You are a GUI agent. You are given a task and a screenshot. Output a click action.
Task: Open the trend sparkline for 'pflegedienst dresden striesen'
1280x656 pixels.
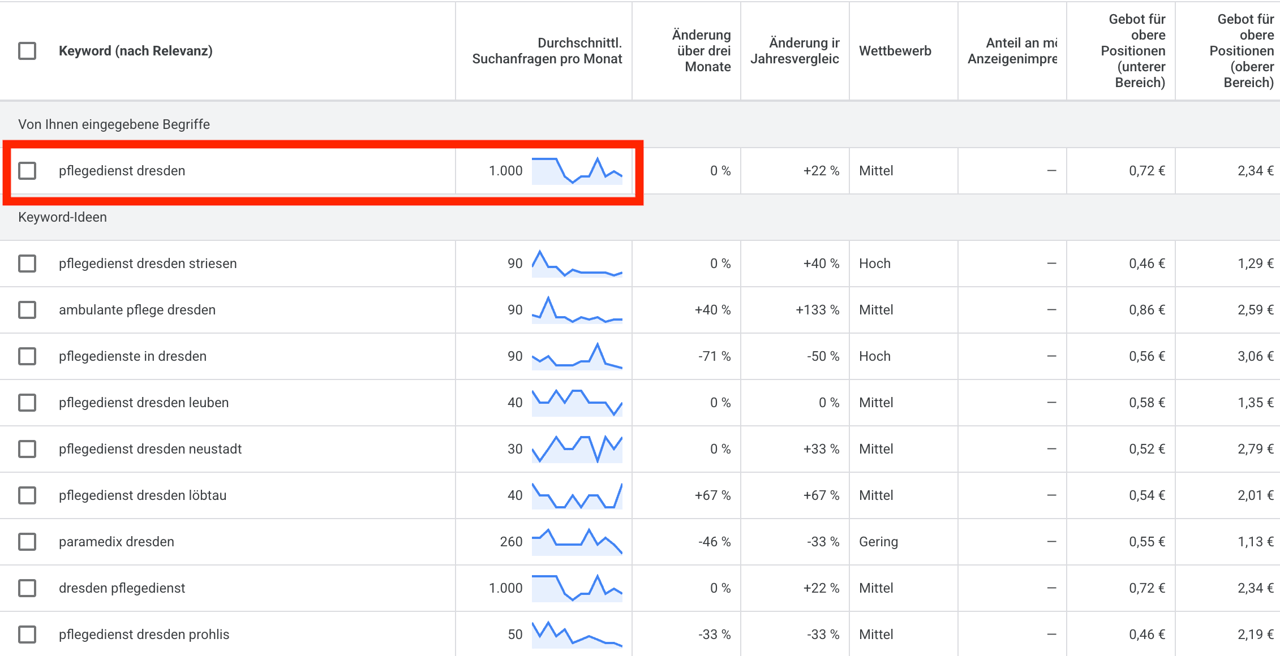577,264
